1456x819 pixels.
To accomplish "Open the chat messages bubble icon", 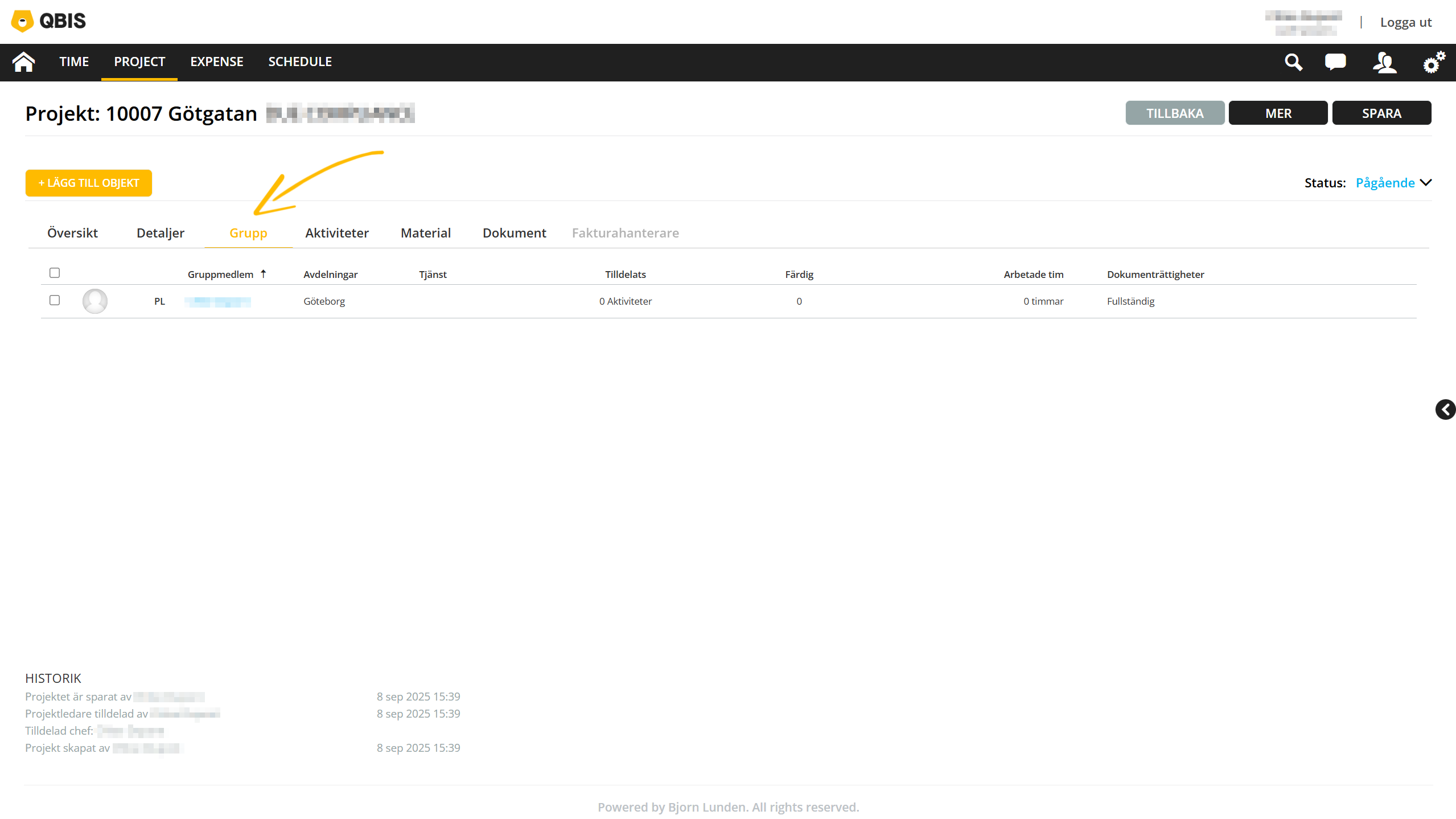I will pyautogui.click(x=1335, y=62).
